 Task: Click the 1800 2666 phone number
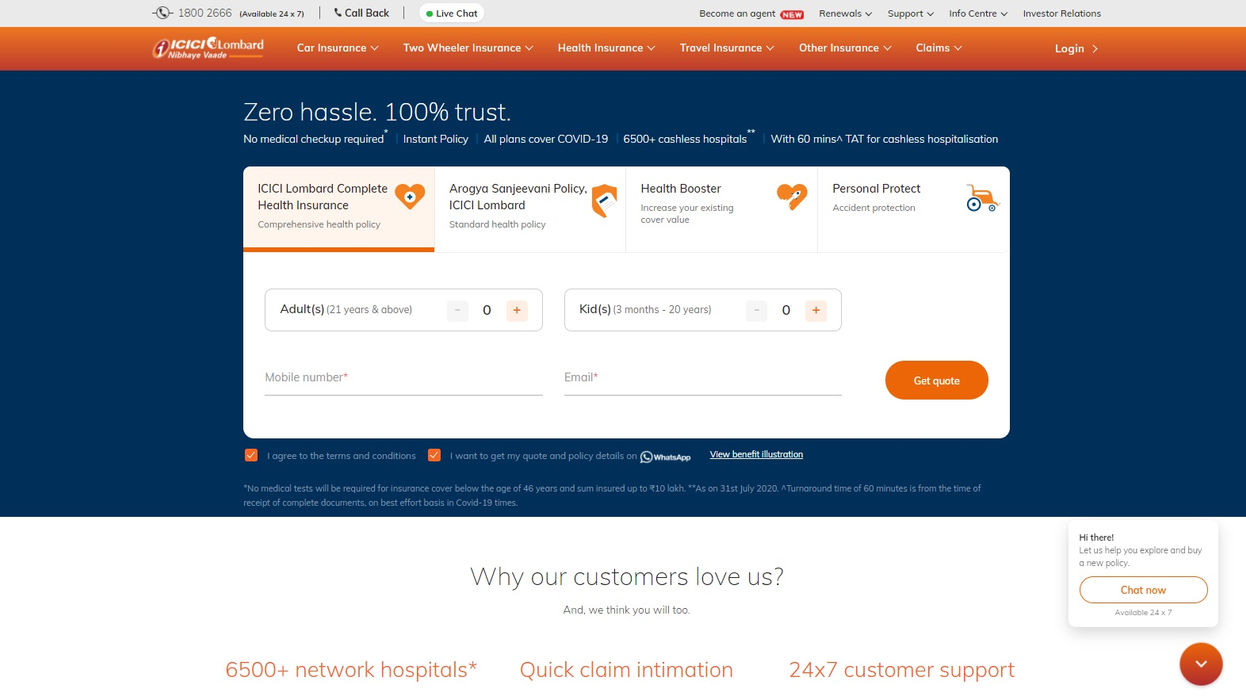205,13
